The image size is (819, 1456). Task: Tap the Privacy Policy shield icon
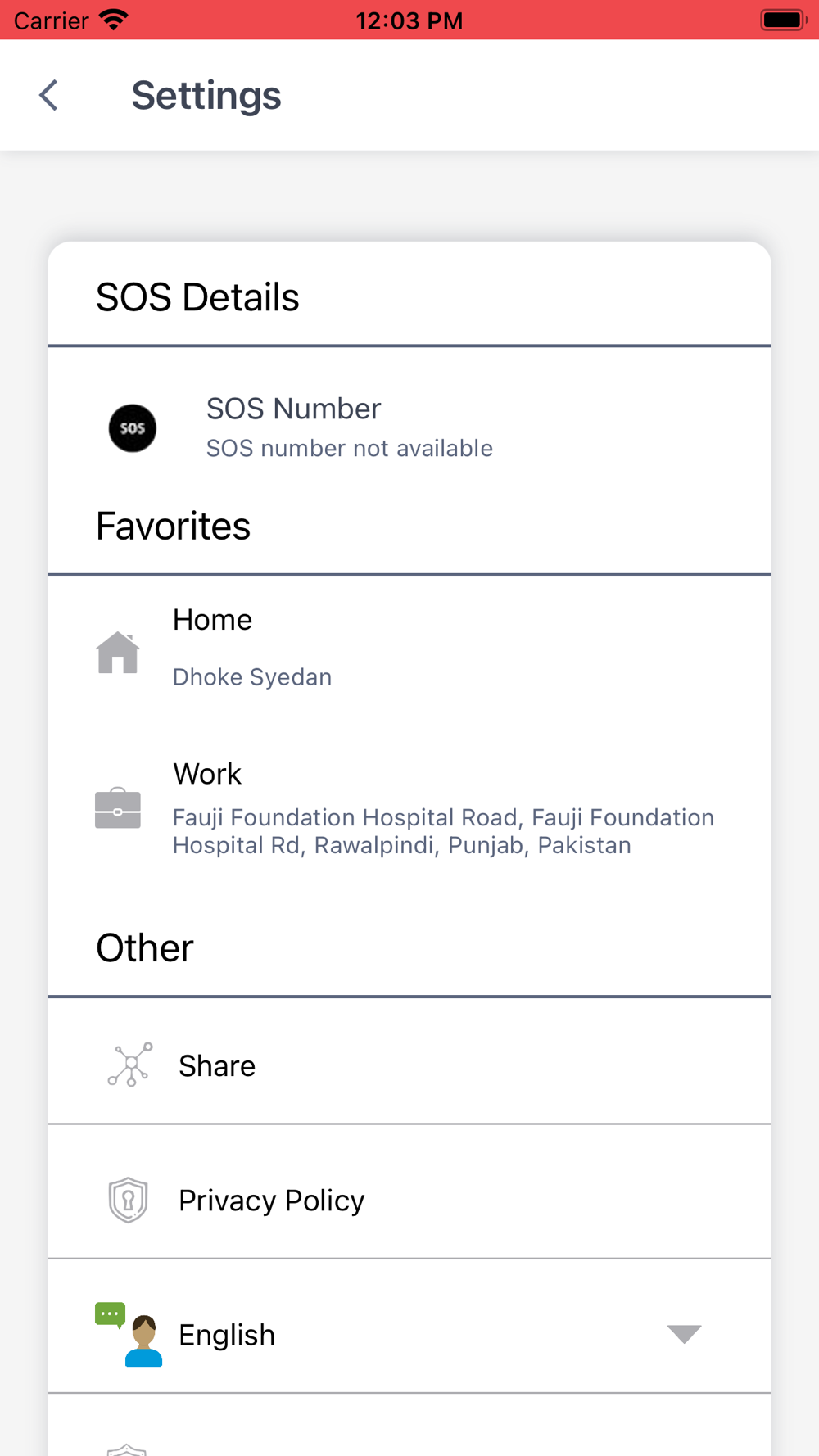[129, 1200]
